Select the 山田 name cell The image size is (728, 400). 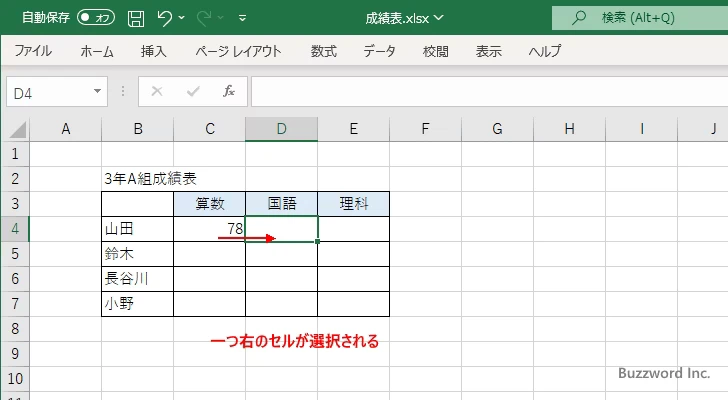click(137, 229)
